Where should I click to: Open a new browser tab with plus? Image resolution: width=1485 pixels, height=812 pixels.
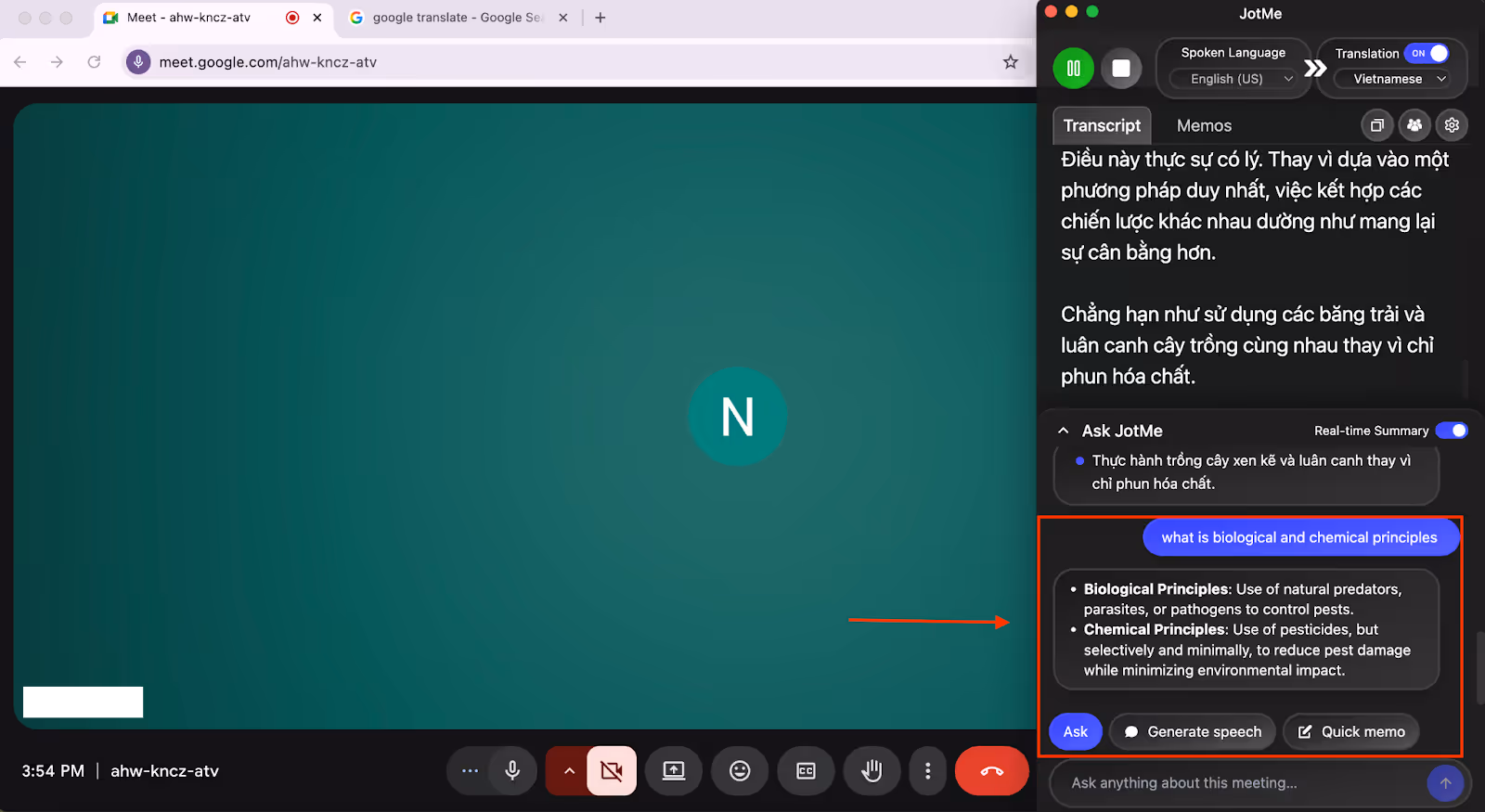pyautogui.click(x=600, y=18)
